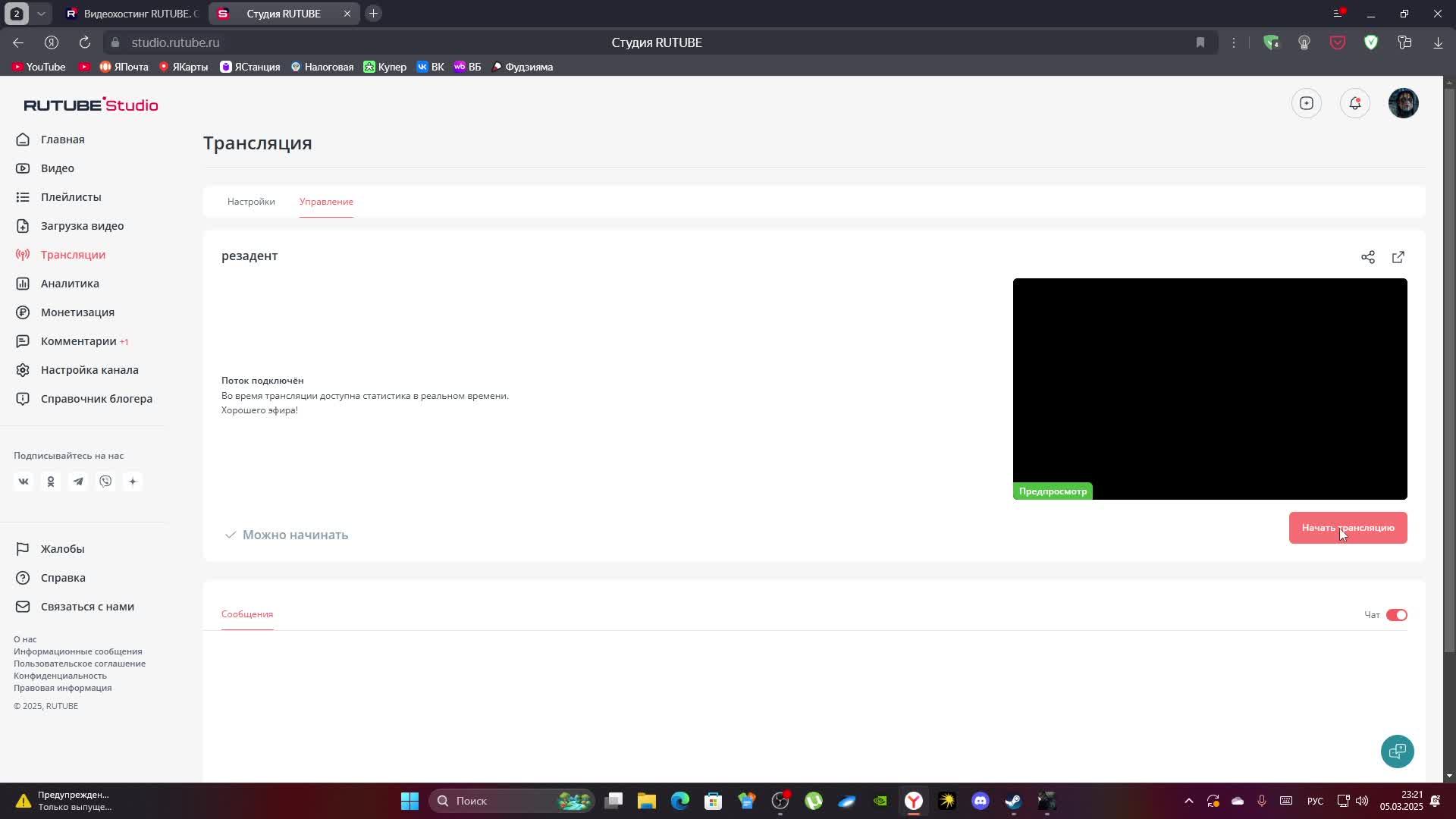Image resolution: width=1456 pixels, height=819 pixels.
Task: Click the bookmark page icon in address bar
Action: click(1200, 42)
